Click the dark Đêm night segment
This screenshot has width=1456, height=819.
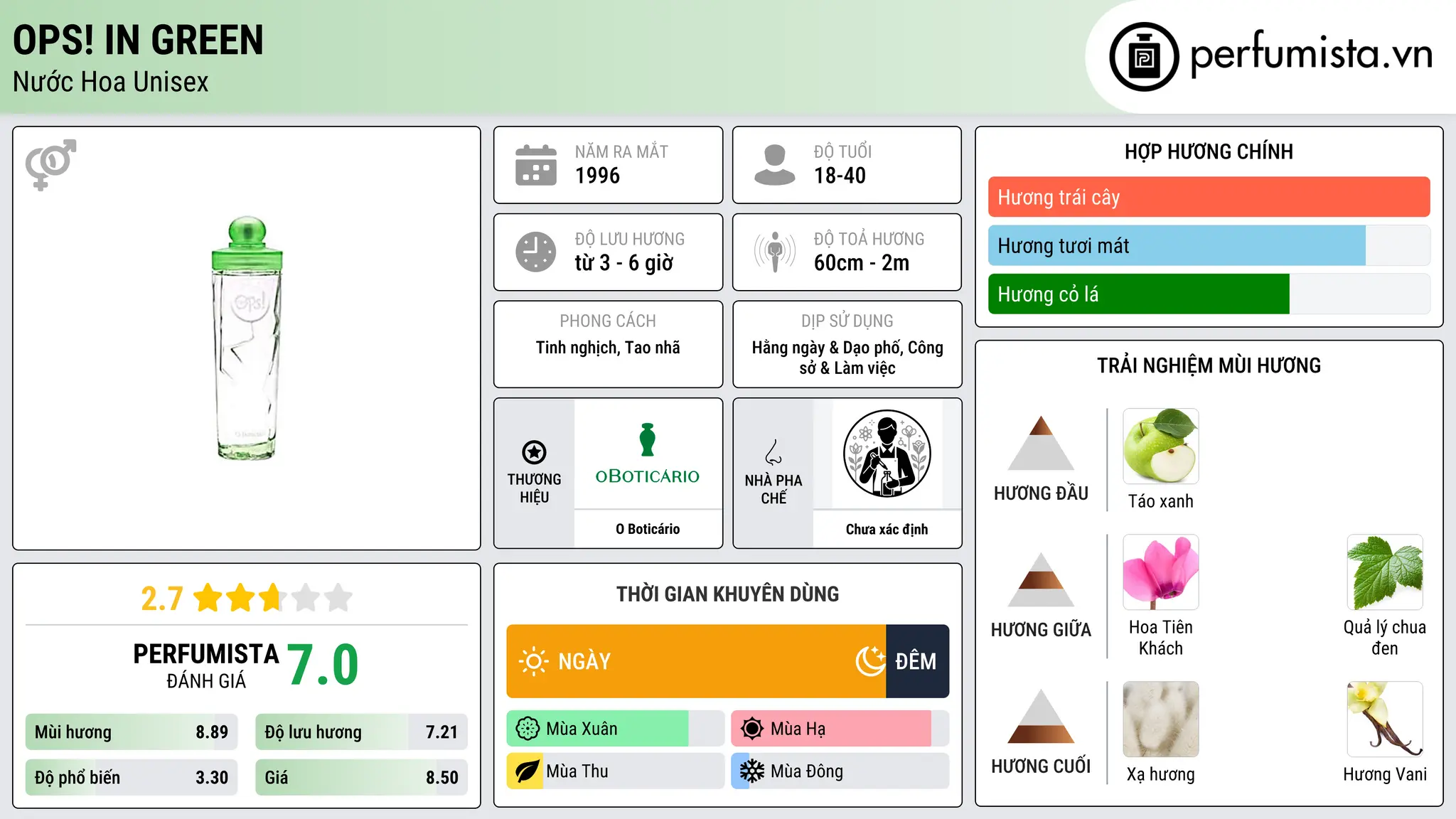pyautogui.click(x=917, y=661)
